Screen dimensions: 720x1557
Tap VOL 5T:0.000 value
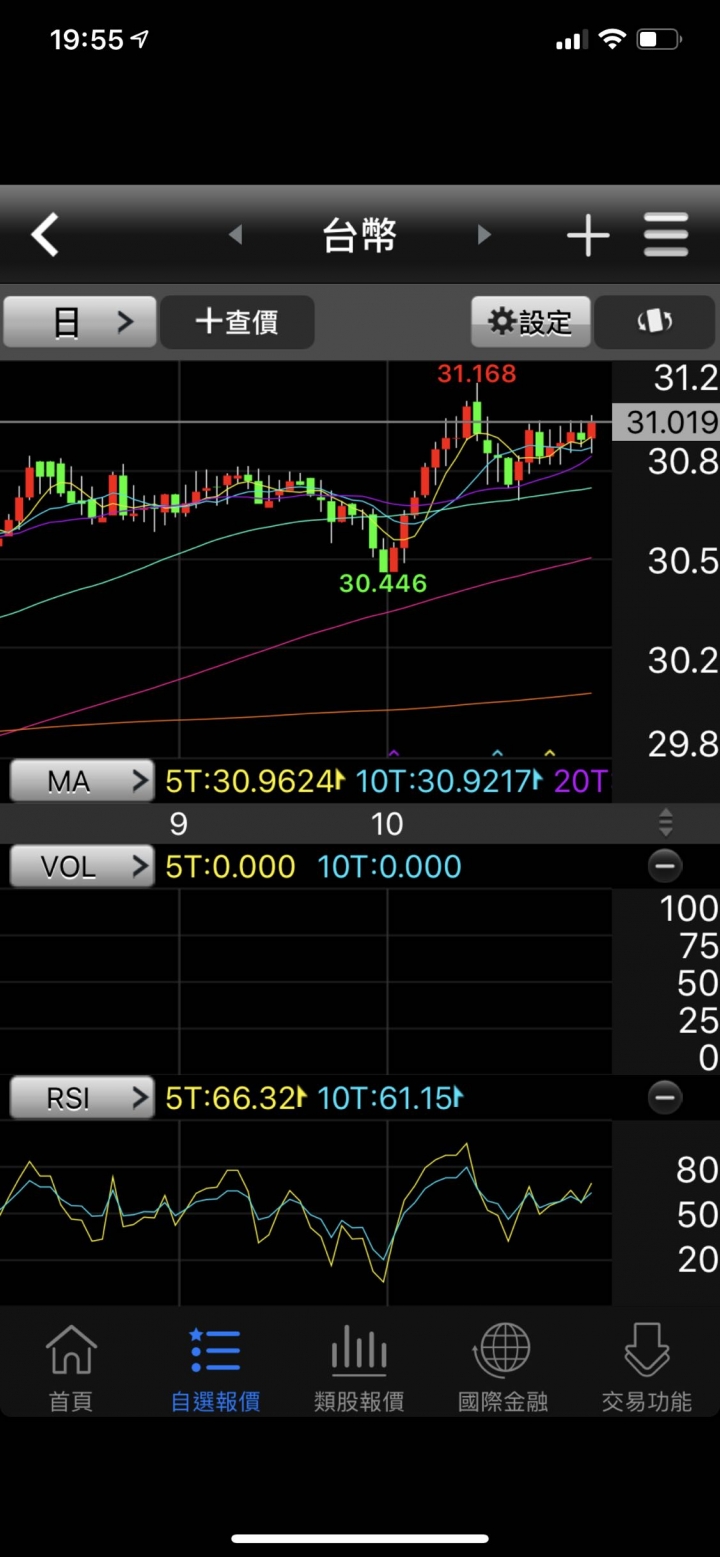point(230,866)
